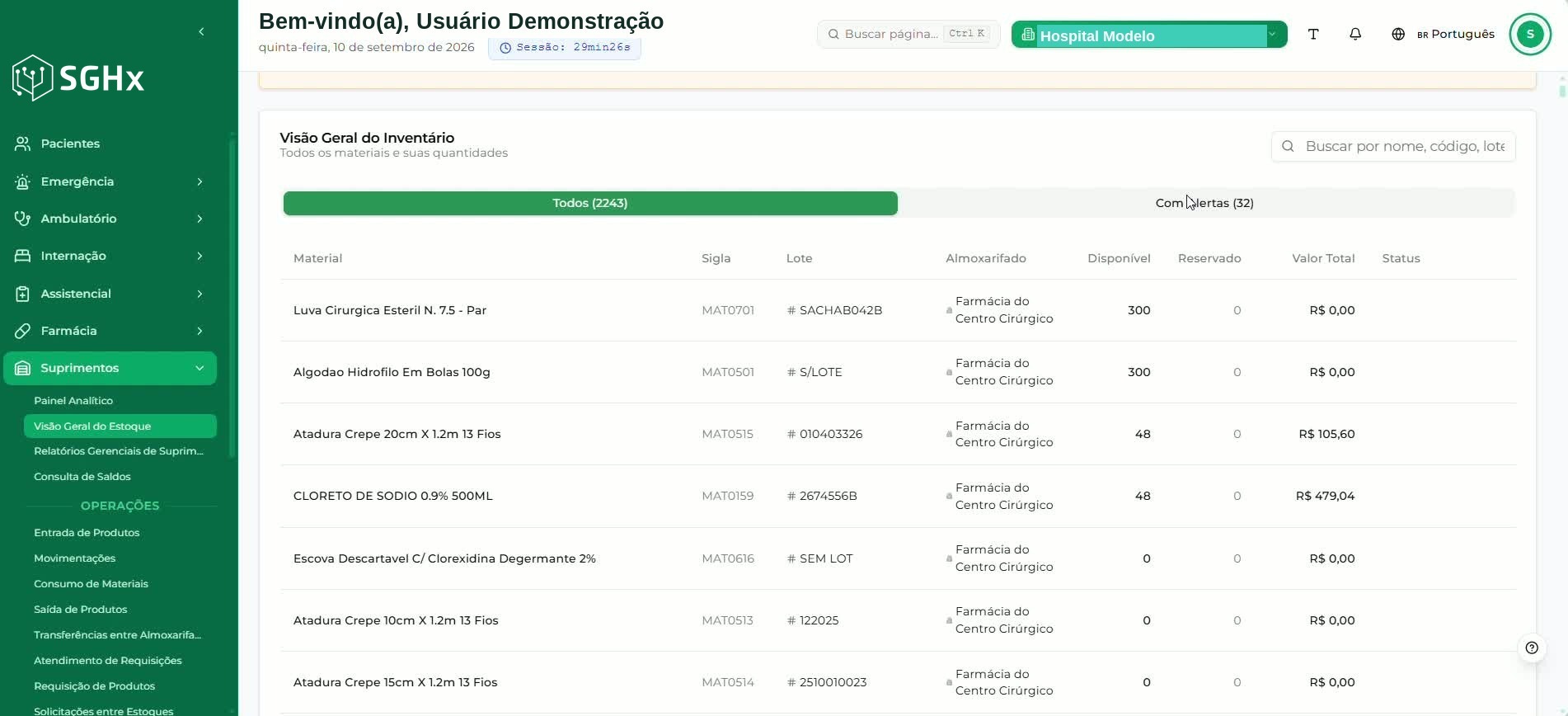Image resolution: width=1568 pixels, height=716 pixels.
Task: Sort by Disponível column header
Action: (1119, 258)
